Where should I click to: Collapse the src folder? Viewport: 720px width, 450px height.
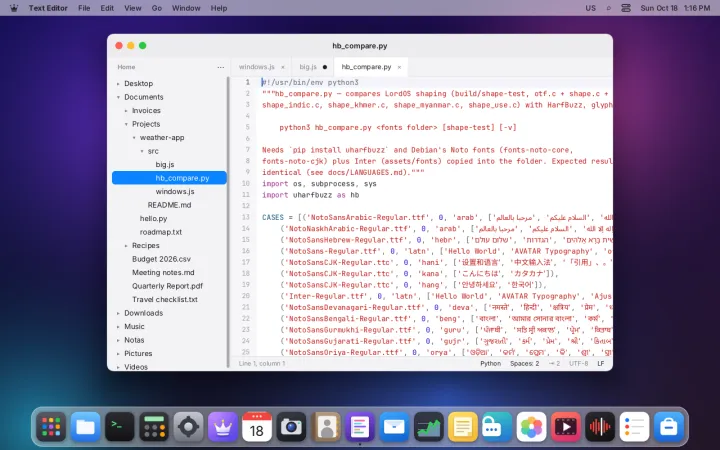point(141,151)
